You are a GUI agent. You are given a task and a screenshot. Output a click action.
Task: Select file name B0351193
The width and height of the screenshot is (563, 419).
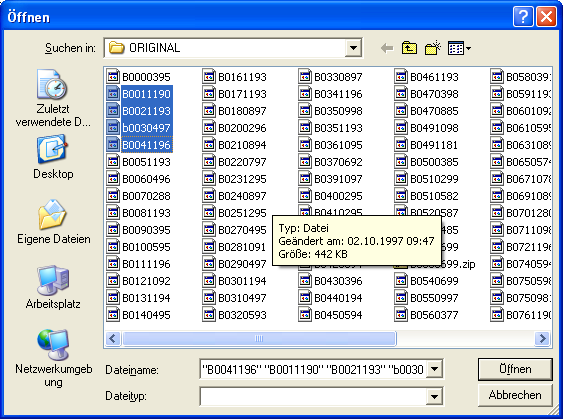coord(338,127)
